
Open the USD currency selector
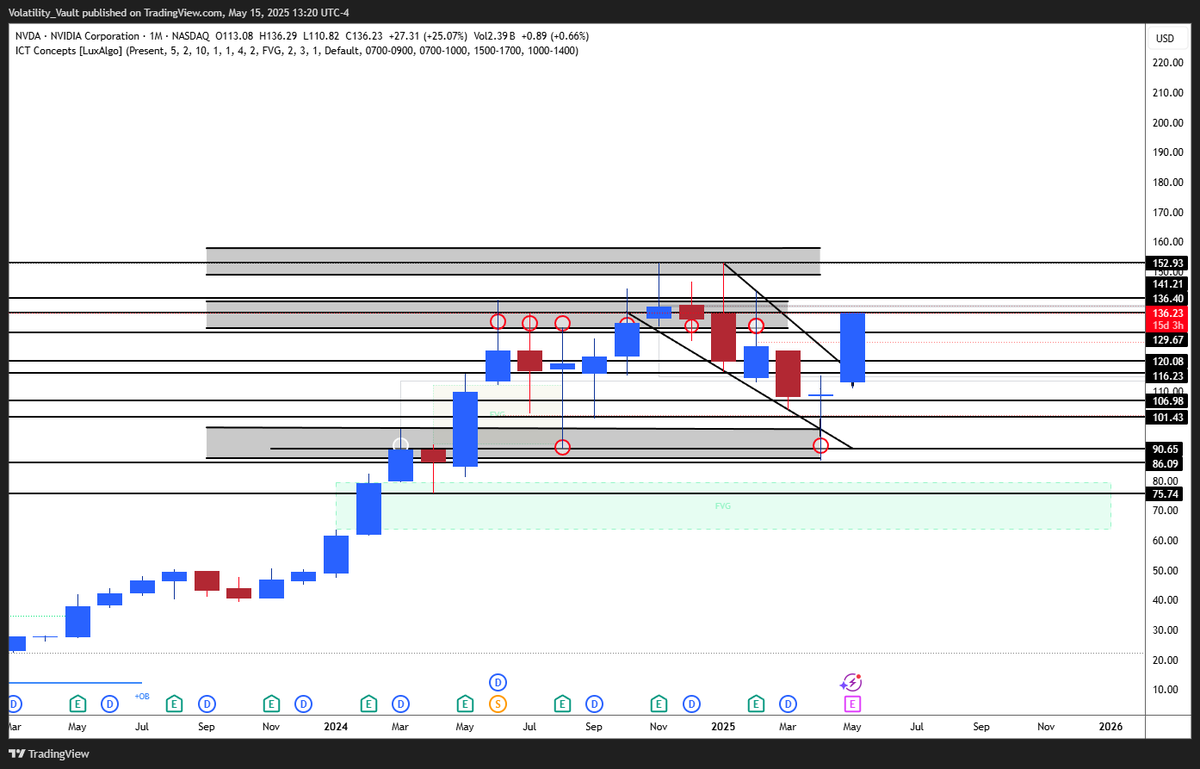pos(1165,39)
